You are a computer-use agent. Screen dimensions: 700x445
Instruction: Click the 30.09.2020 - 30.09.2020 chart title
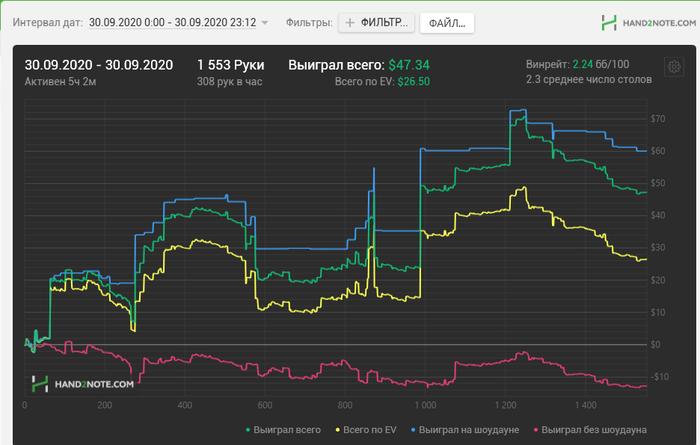point(99,65)
